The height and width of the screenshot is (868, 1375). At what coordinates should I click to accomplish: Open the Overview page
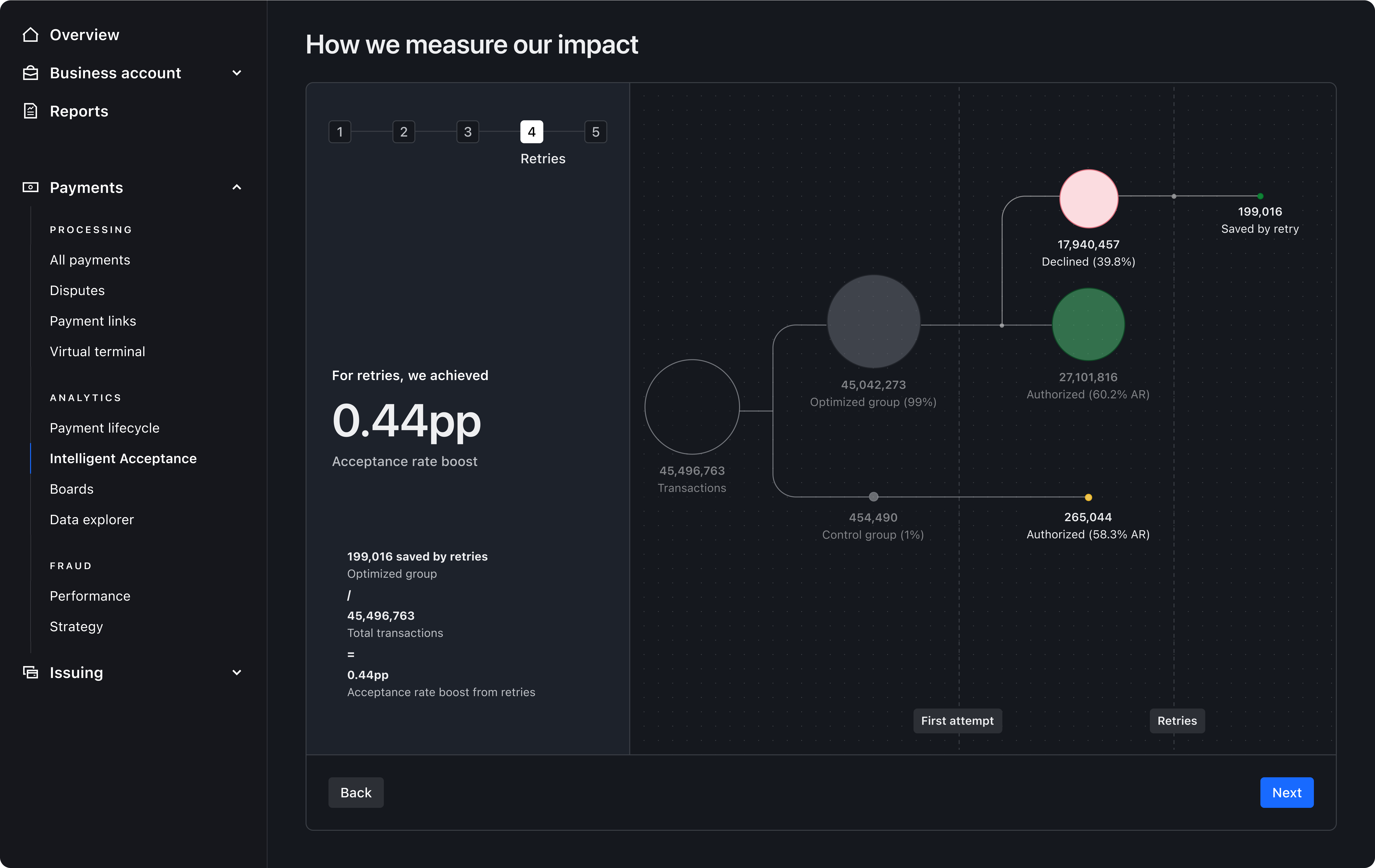(x=85, y=35)
